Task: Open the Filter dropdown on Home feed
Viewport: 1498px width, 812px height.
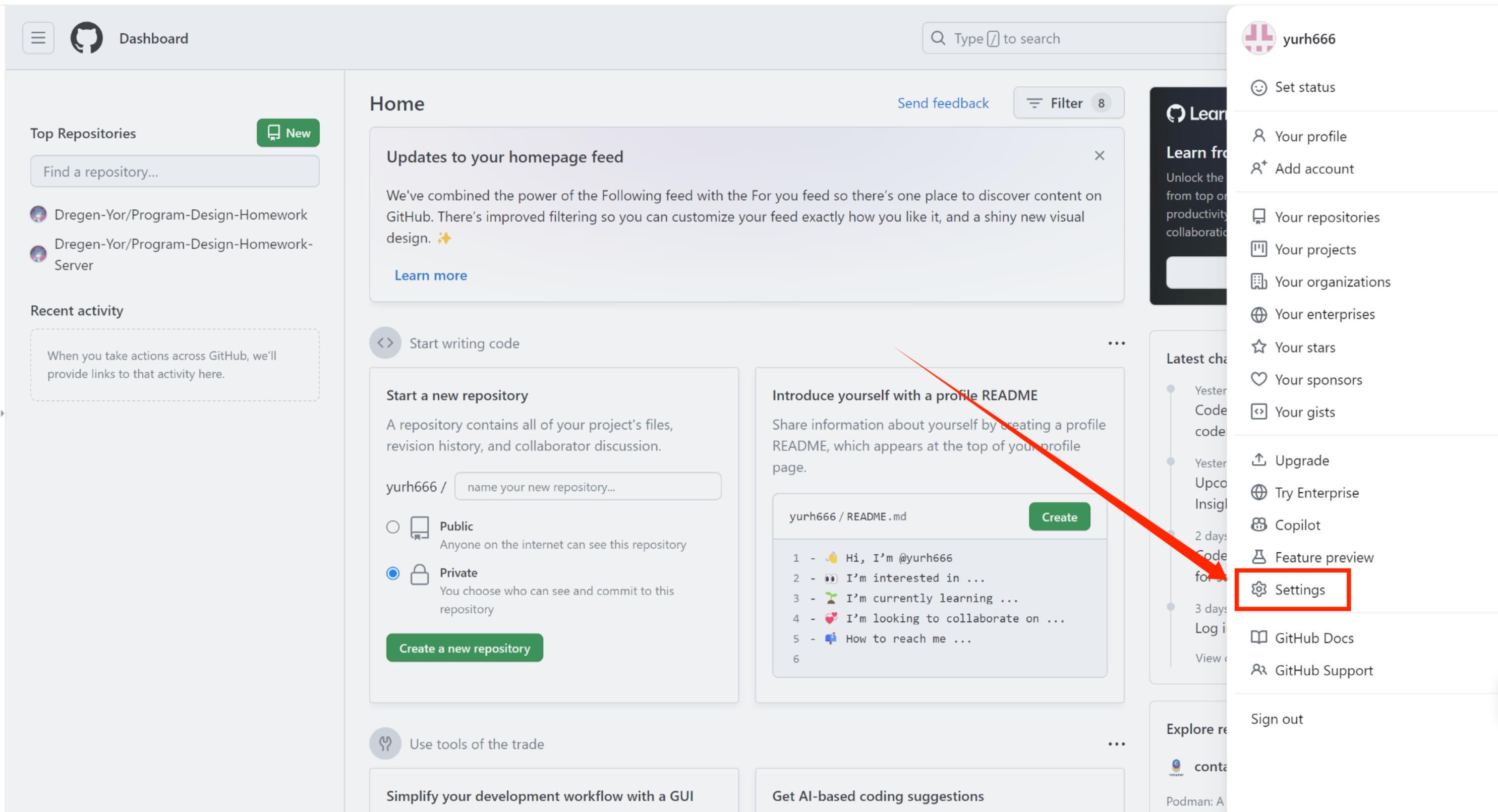Action: [x=1068, y=103]
